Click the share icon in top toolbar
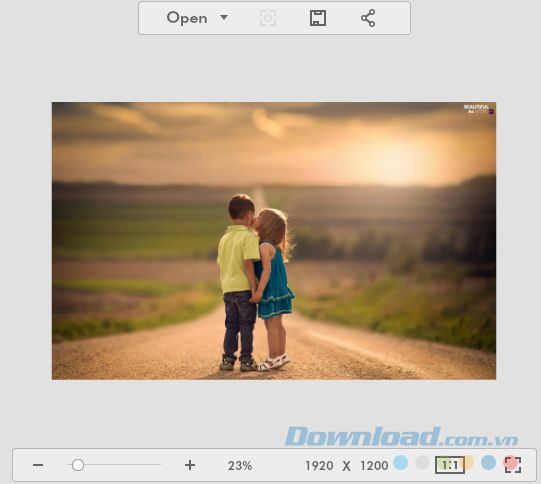 (x=368, y=18)
